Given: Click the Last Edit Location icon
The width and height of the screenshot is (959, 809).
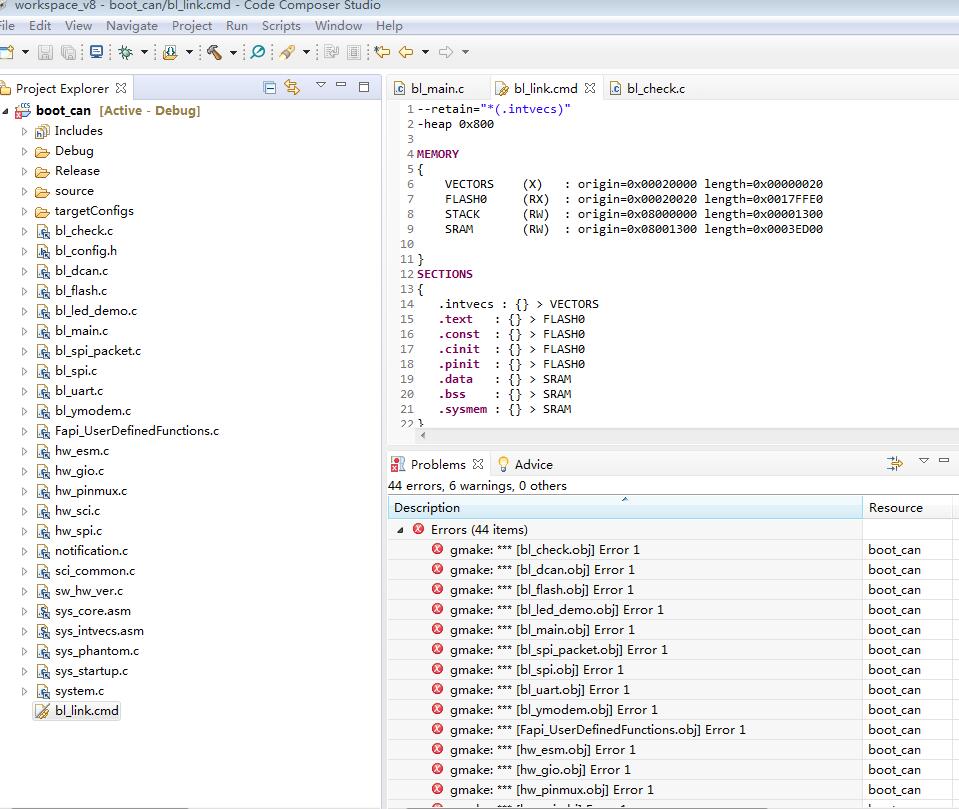Looking at the screenshot, I should click(381, 52).
